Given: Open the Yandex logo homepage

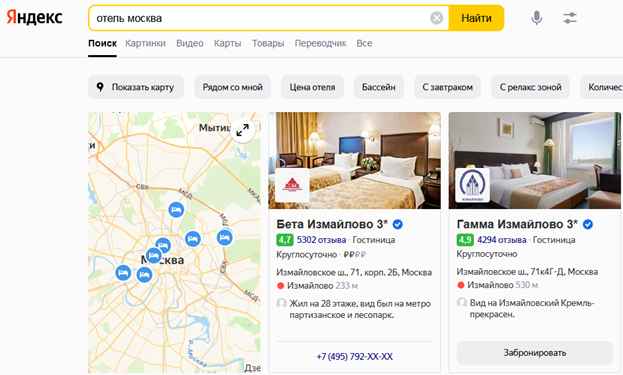Looking at the screenshot, I should point(35,17).
